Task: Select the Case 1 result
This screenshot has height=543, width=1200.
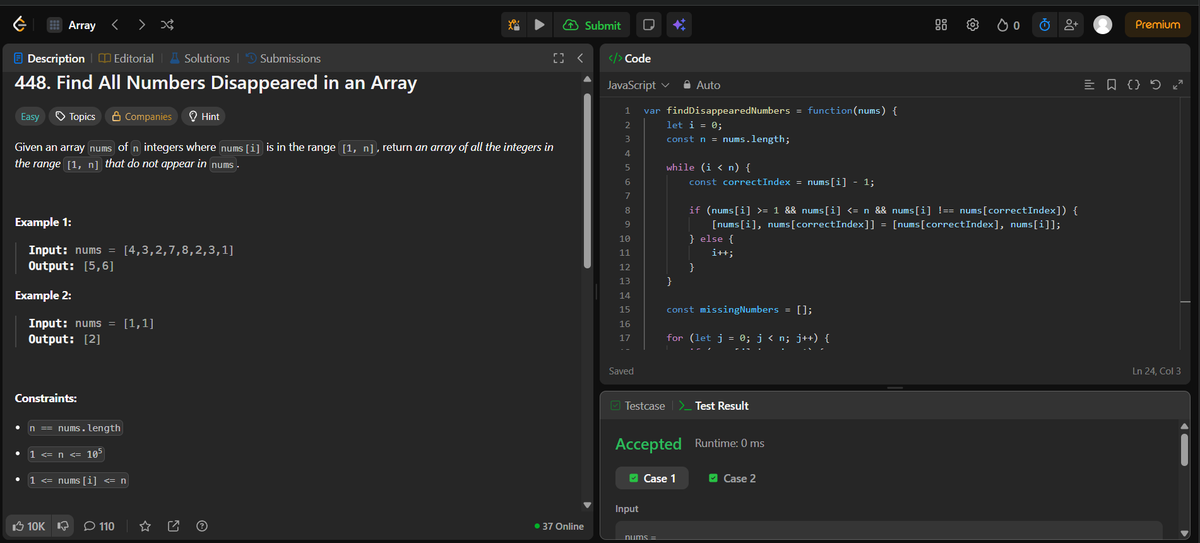Action: (x=651, y=478)
